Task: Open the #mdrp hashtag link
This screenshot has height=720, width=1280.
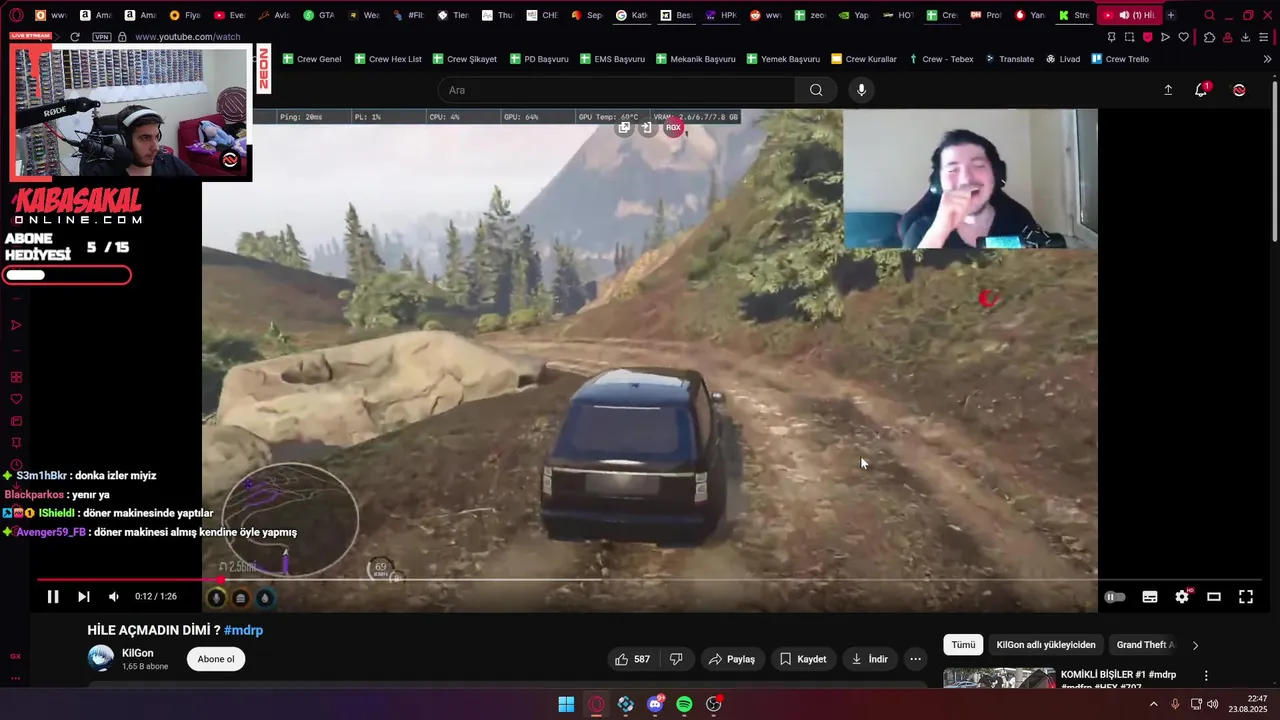Action: click(x=243, y=630)
